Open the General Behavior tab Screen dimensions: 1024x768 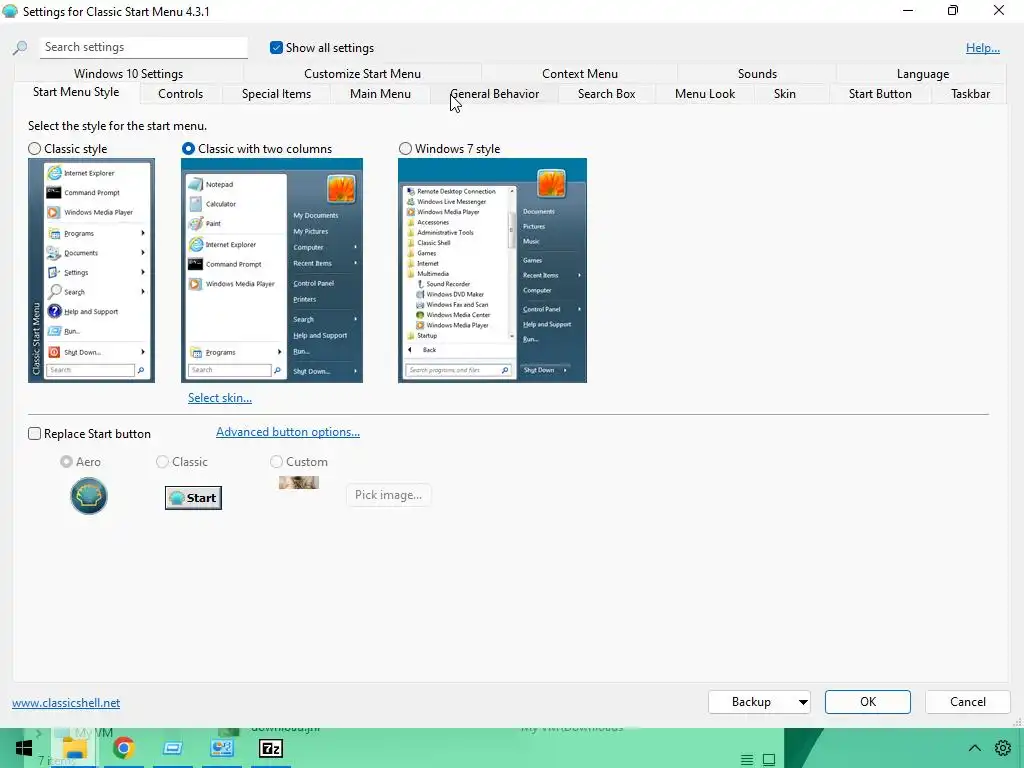pyautogui.click(x=494, y=94)
